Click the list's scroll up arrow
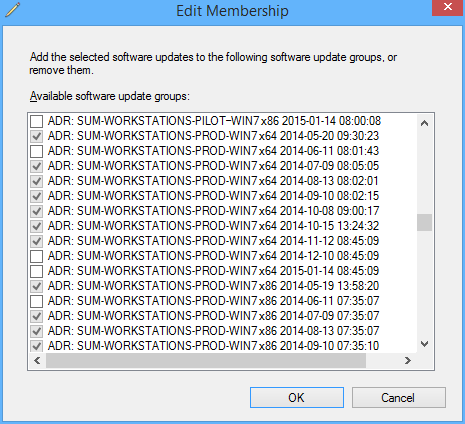The image size is (465, 424). click(x=424, y=123)
